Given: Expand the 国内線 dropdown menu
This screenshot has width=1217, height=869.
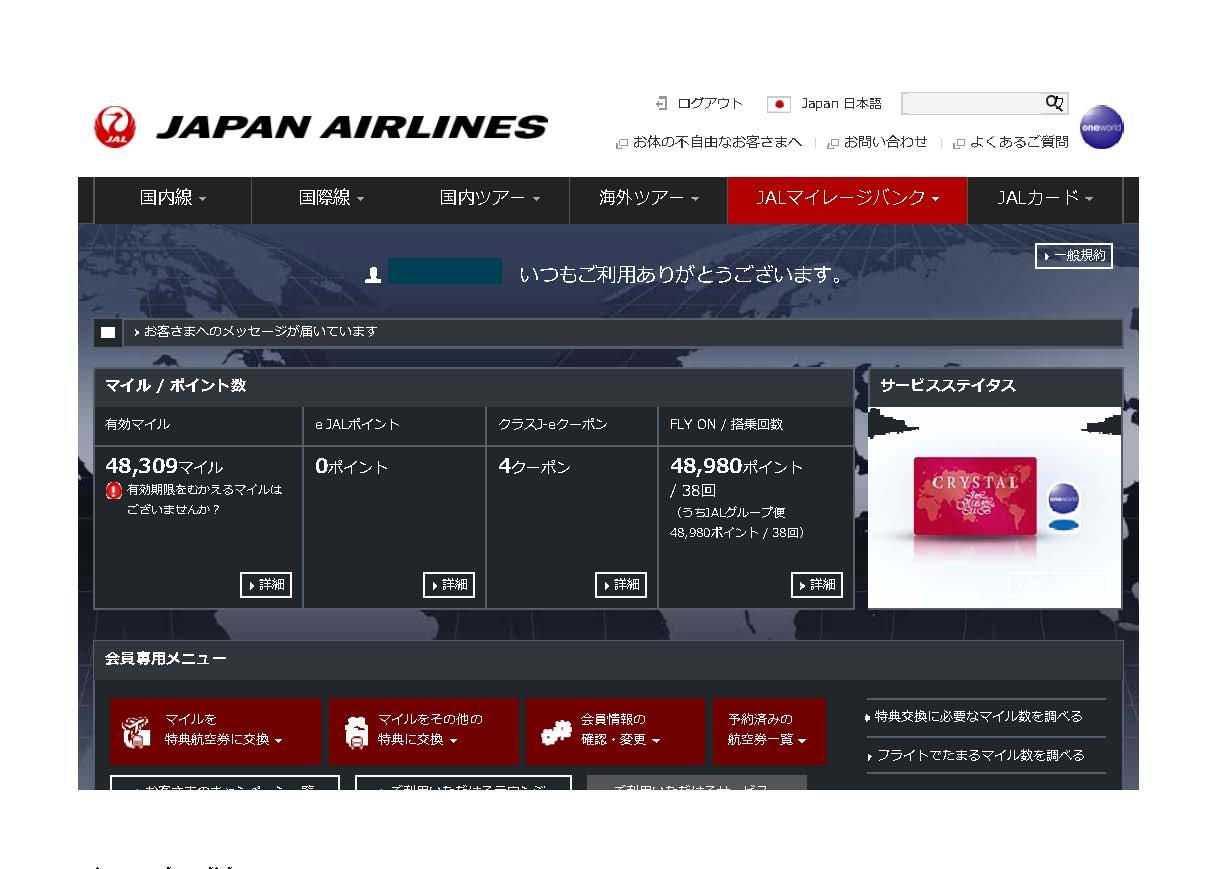Looking at the screenshot, I should coord(173,199).
